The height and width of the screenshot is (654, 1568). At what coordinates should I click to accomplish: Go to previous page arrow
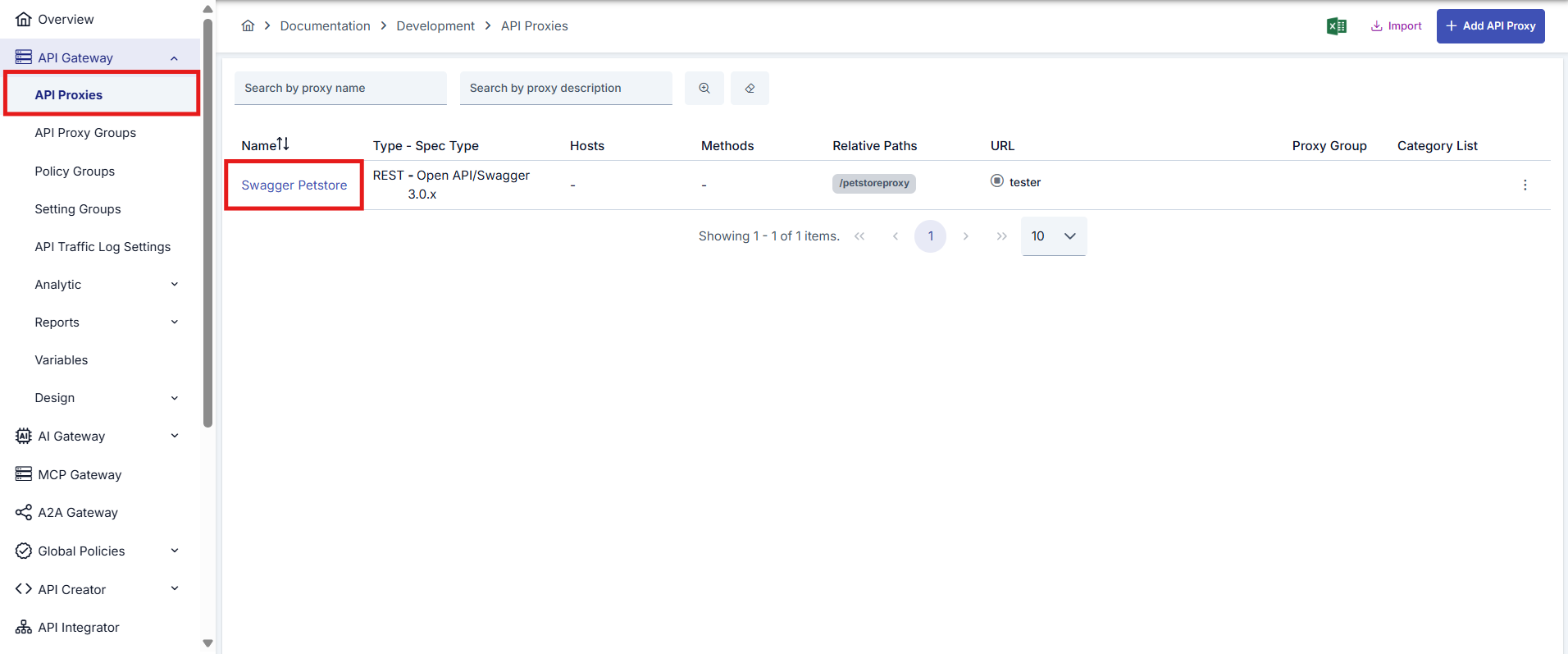[895, 236]
